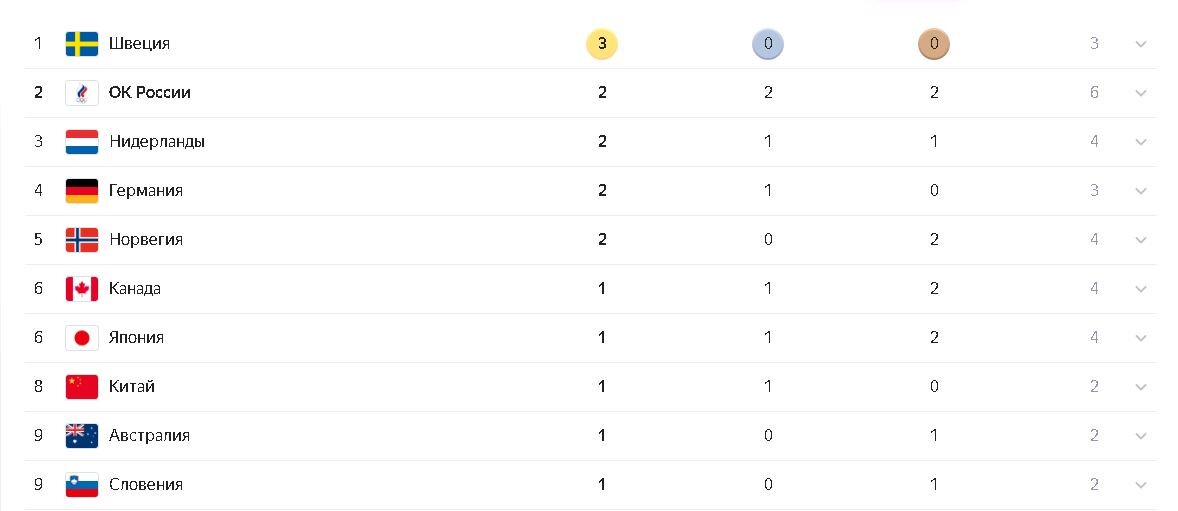The image size is (1178, 511).
Task: Expand the ОК России medal details
Action: pos(1140,93)
